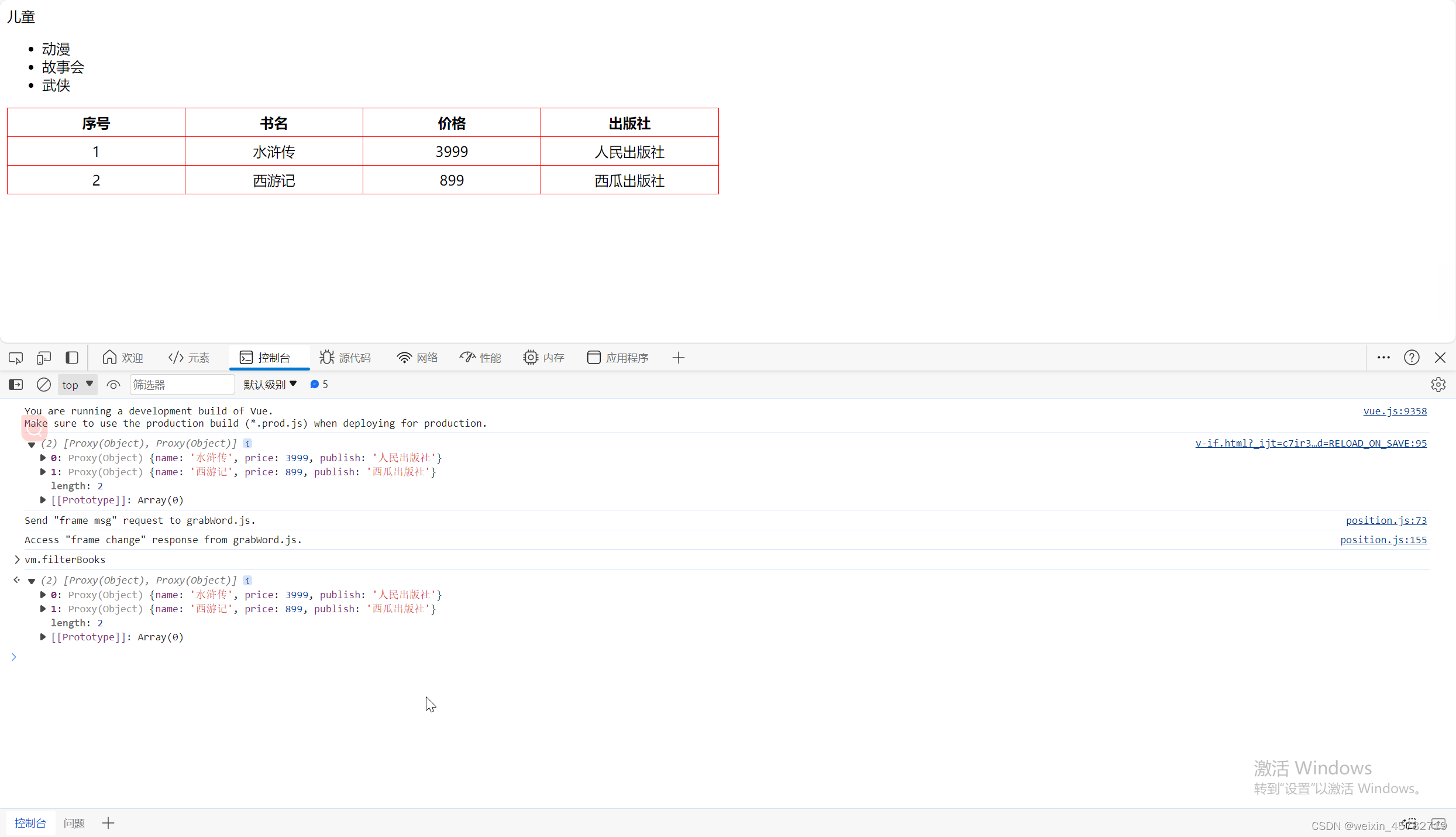Click the 西瓜出版社 cell
1456x837 pixels.
pyautogui.click(x=629, y=180)
